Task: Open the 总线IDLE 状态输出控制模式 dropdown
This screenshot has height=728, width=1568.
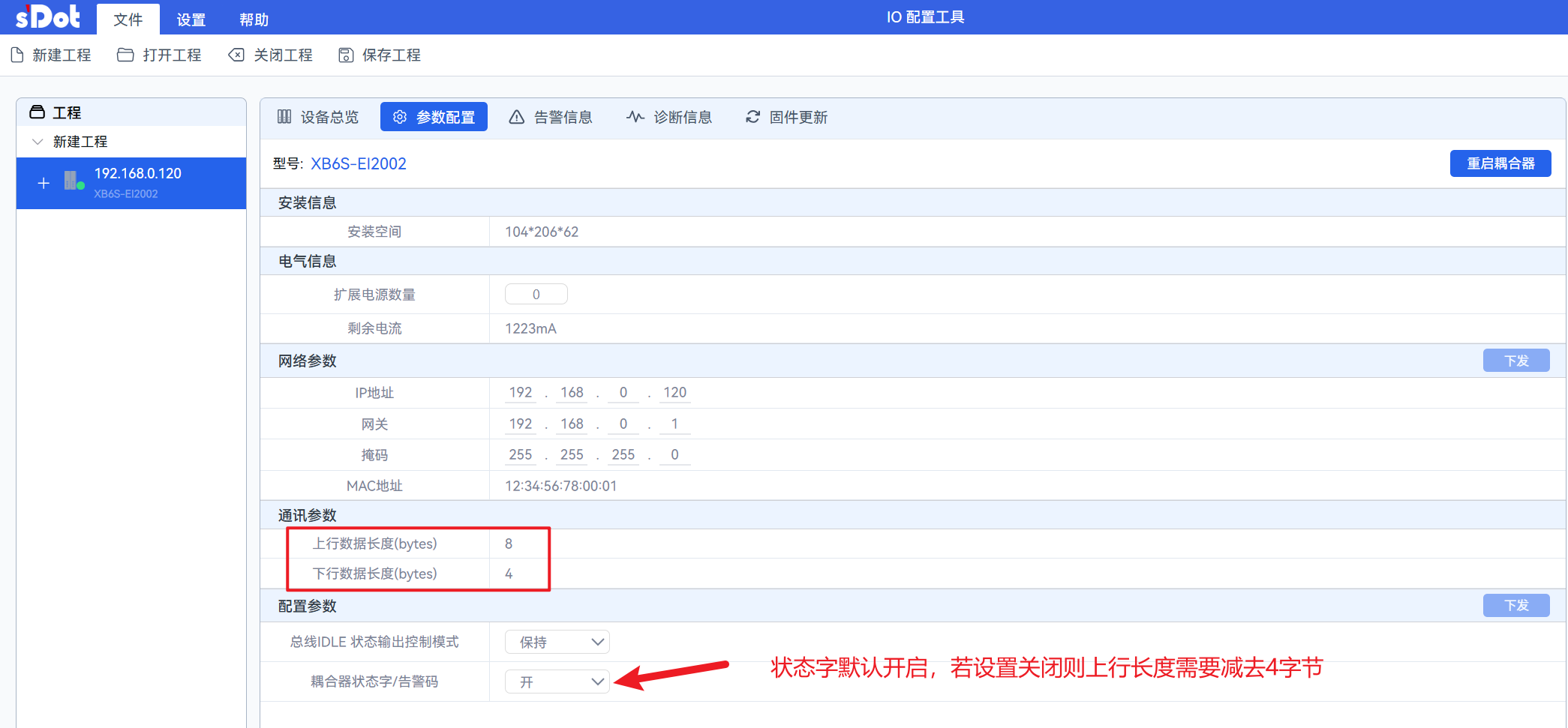Action: coord(557,642)
